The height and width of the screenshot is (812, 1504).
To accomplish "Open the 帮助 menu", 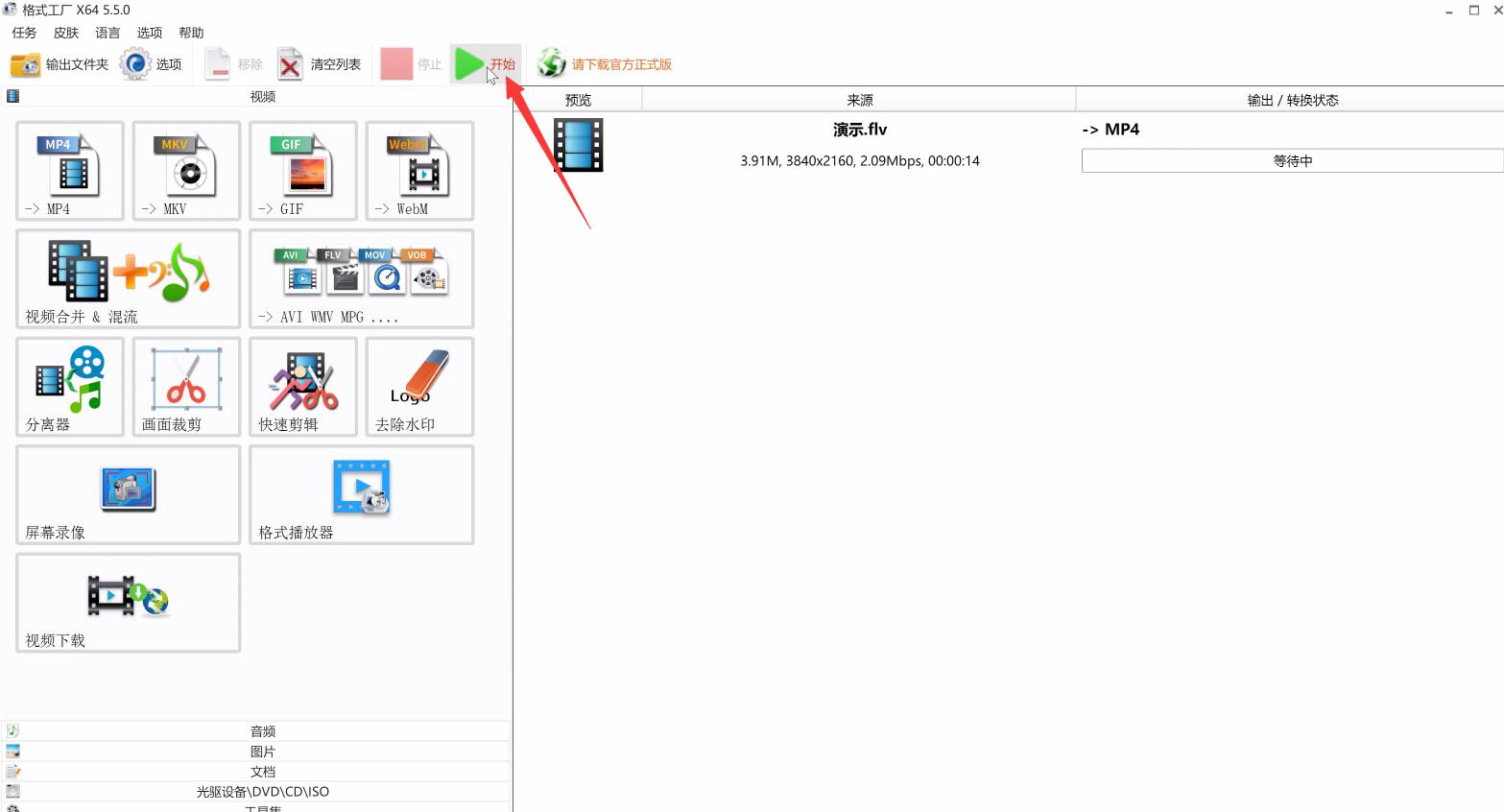I will pos(191,33).
